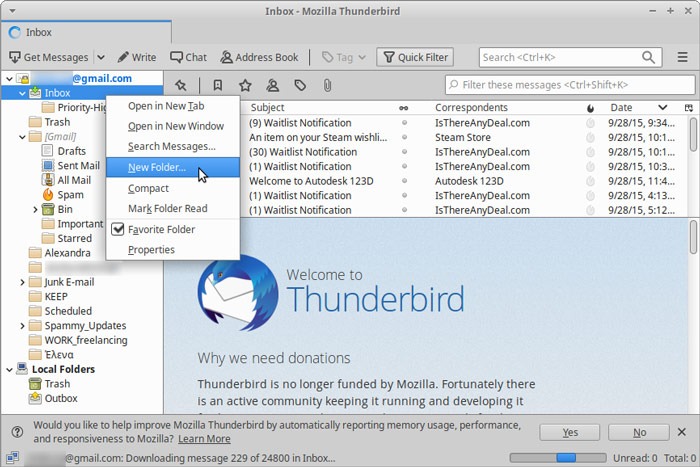This screenshot has height=467, width=700.
Task: Sort by read status glasses icon
Action: [404, 108]
